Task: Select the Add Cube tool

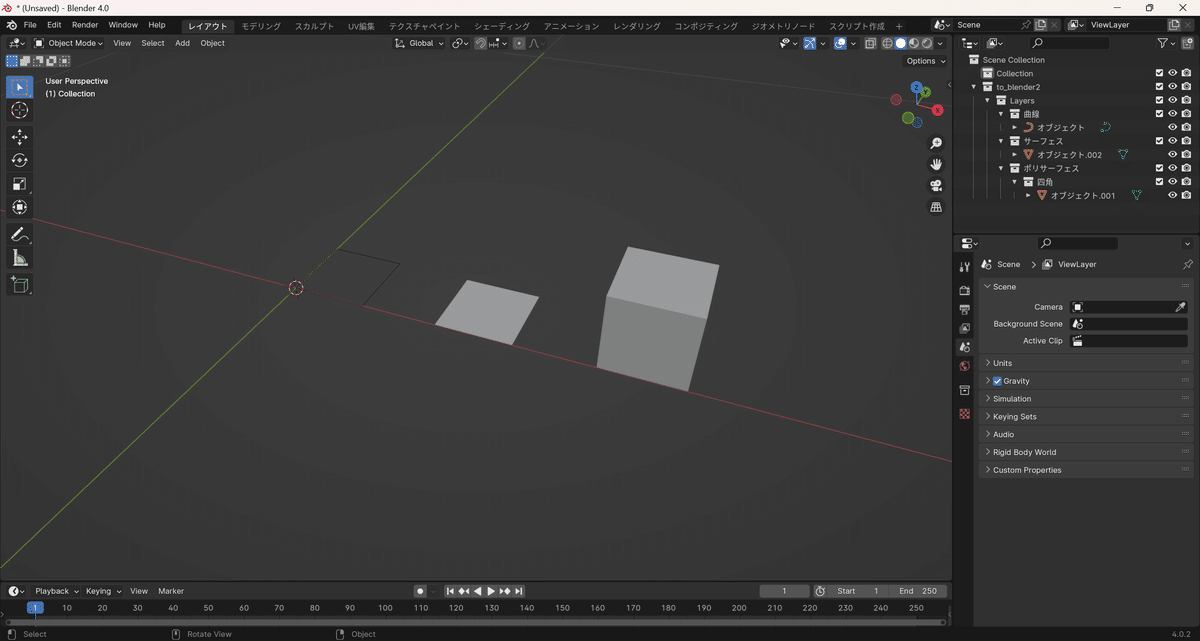Action: click(20, 285)
